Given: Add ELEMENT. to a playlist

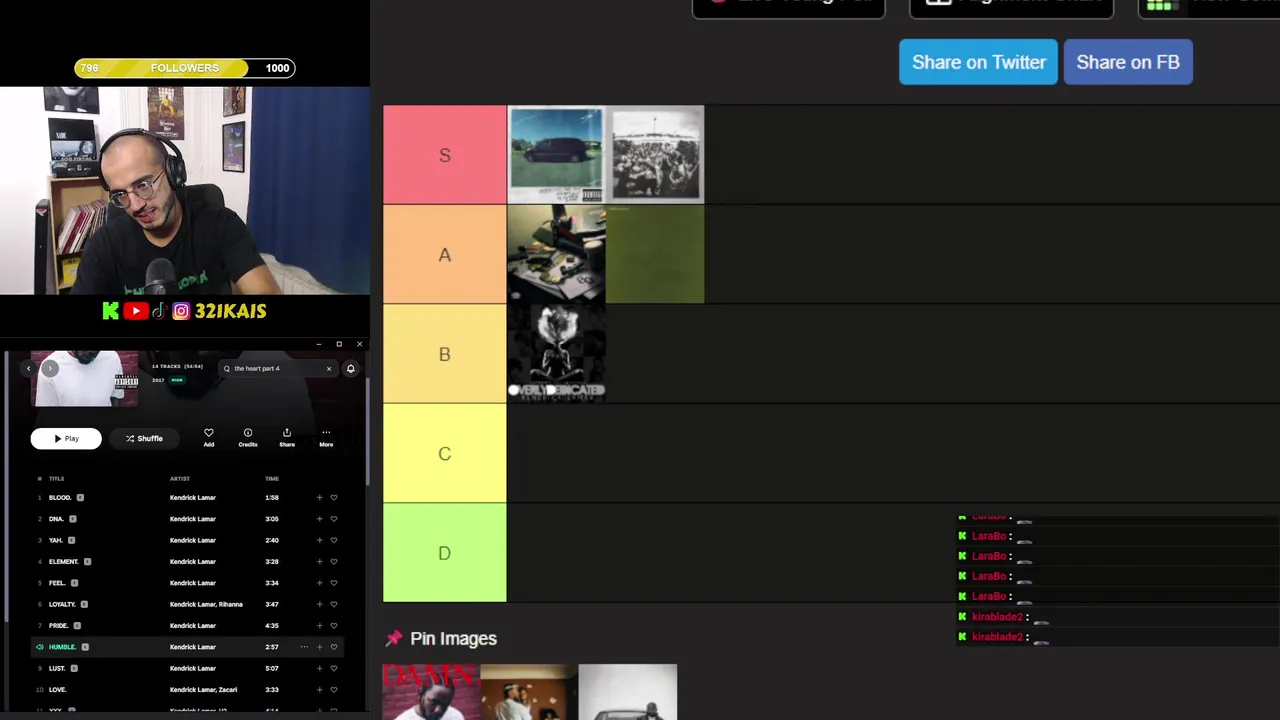Looking at the screenshot, I should tap(319, 562).
